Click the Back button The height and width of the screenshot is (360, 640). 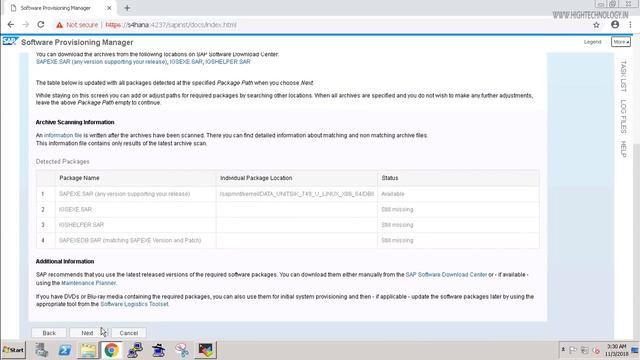49,333
